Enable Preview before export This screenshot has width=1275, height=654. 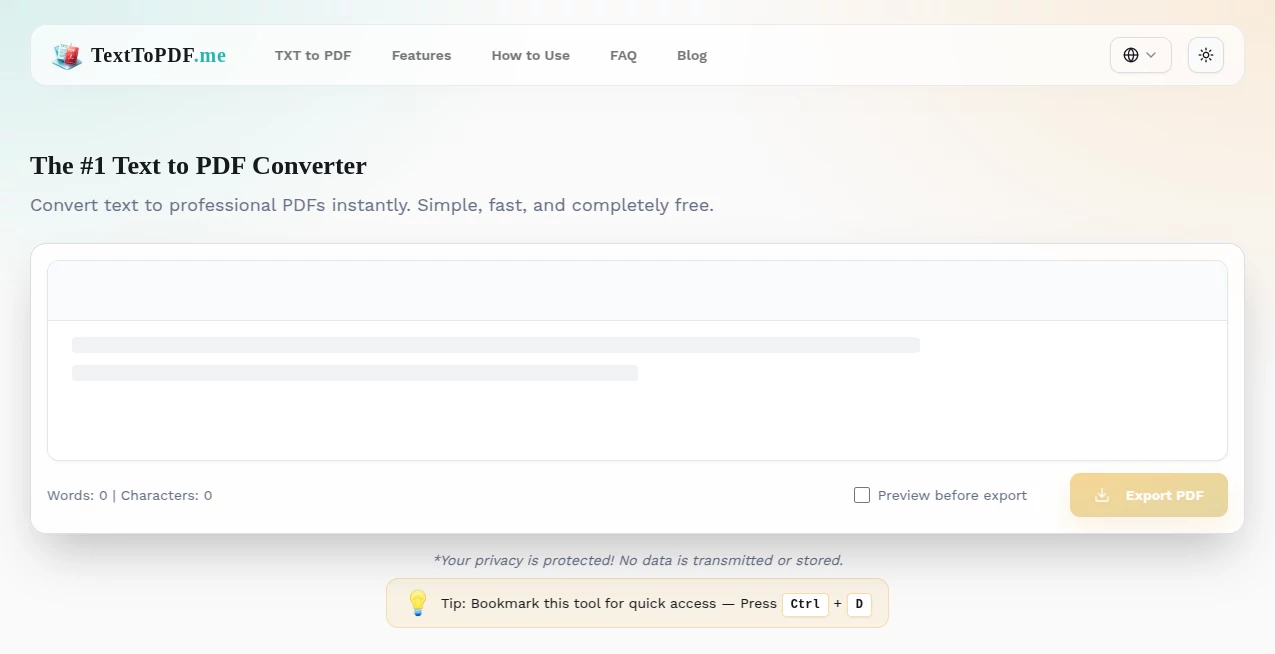click(861, 494)
